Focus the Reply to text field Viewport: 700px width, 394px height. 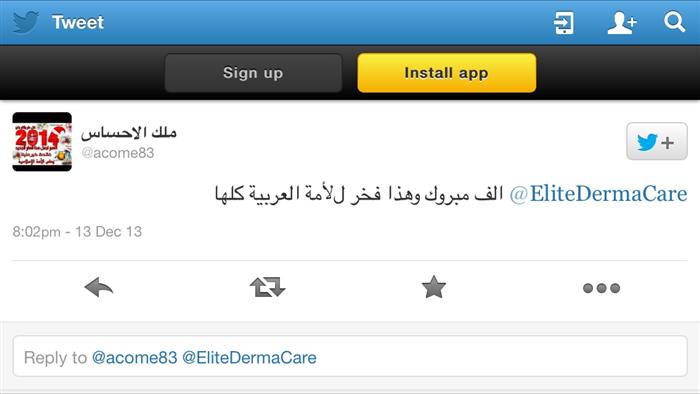tap(350, 356)
